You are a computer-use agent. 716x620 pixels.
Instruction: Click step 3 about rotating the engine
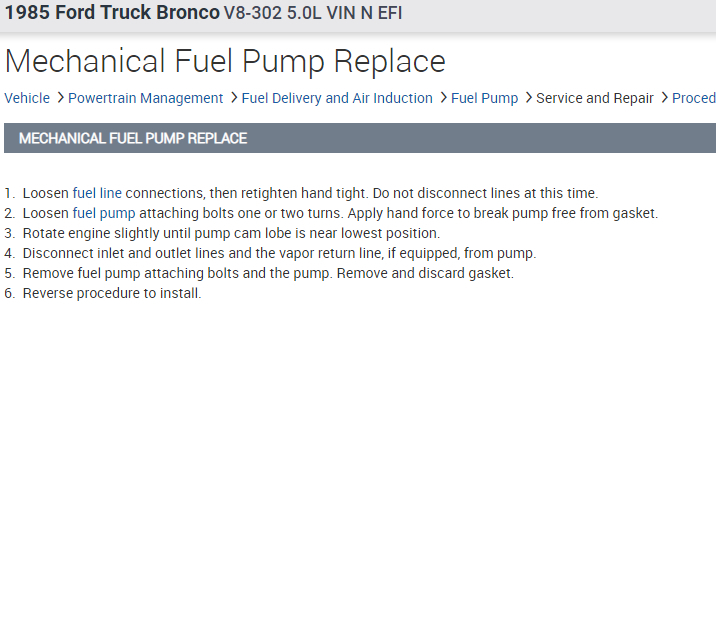230,233
